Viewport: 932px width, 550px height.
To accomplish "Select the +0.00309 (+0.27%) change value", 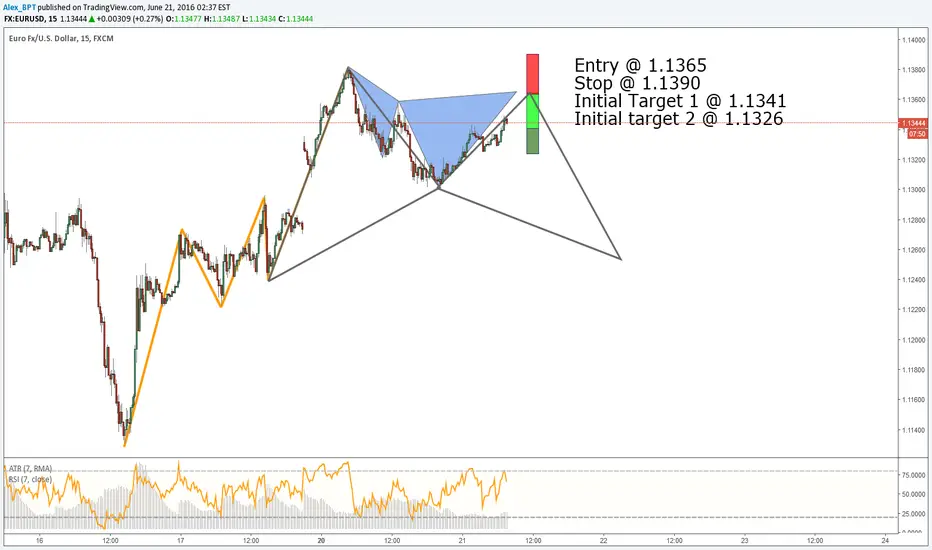I will click(x=130, y=19).
